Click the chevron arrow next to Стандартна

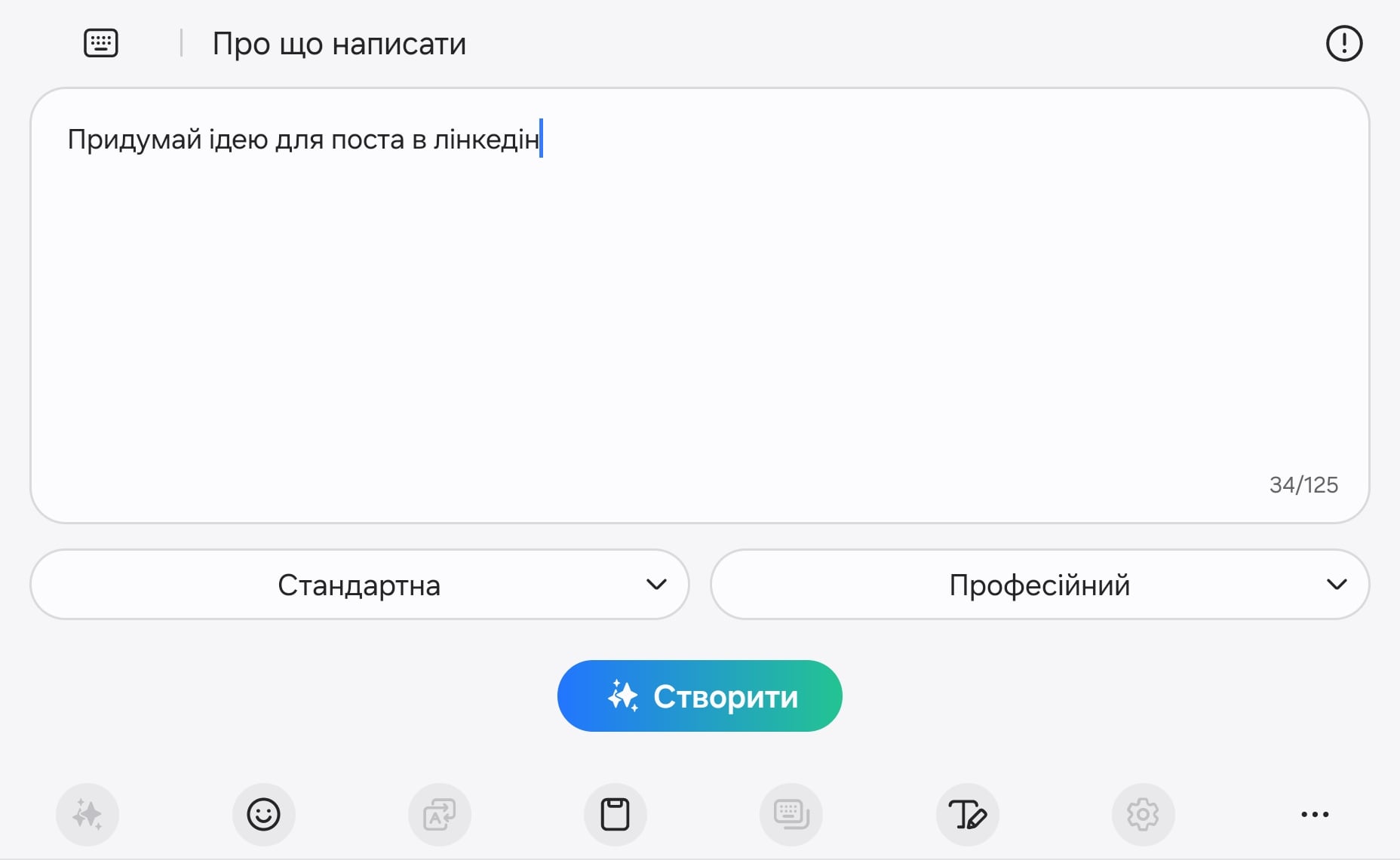click(656, 585)
